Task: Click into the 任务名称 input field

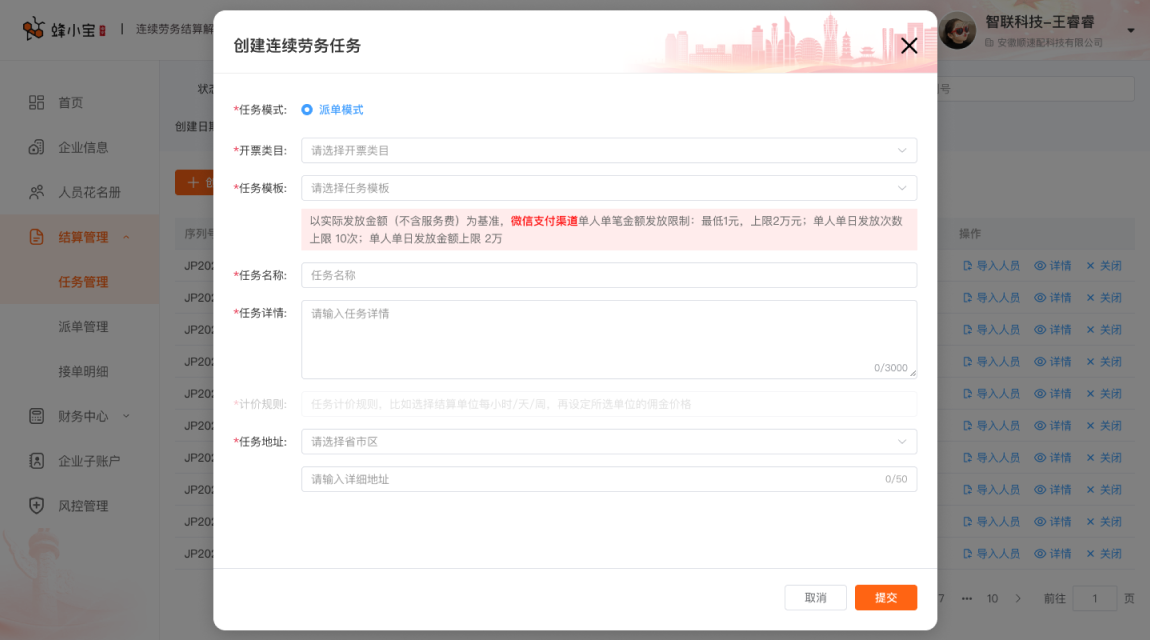Action: click(x=608, y=275)
